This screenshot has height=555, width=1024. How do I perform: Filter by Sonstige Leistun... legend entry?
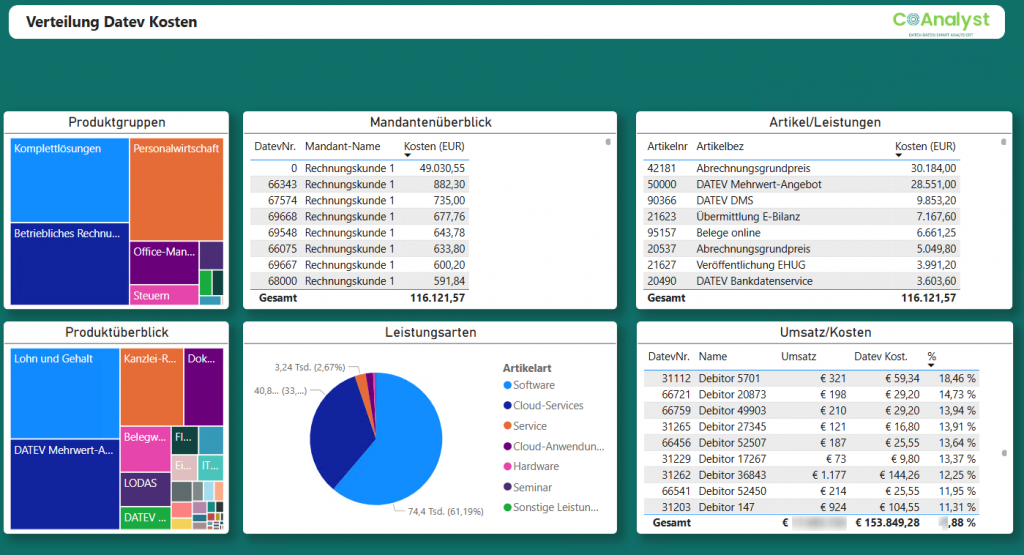[x=551, y=507]
